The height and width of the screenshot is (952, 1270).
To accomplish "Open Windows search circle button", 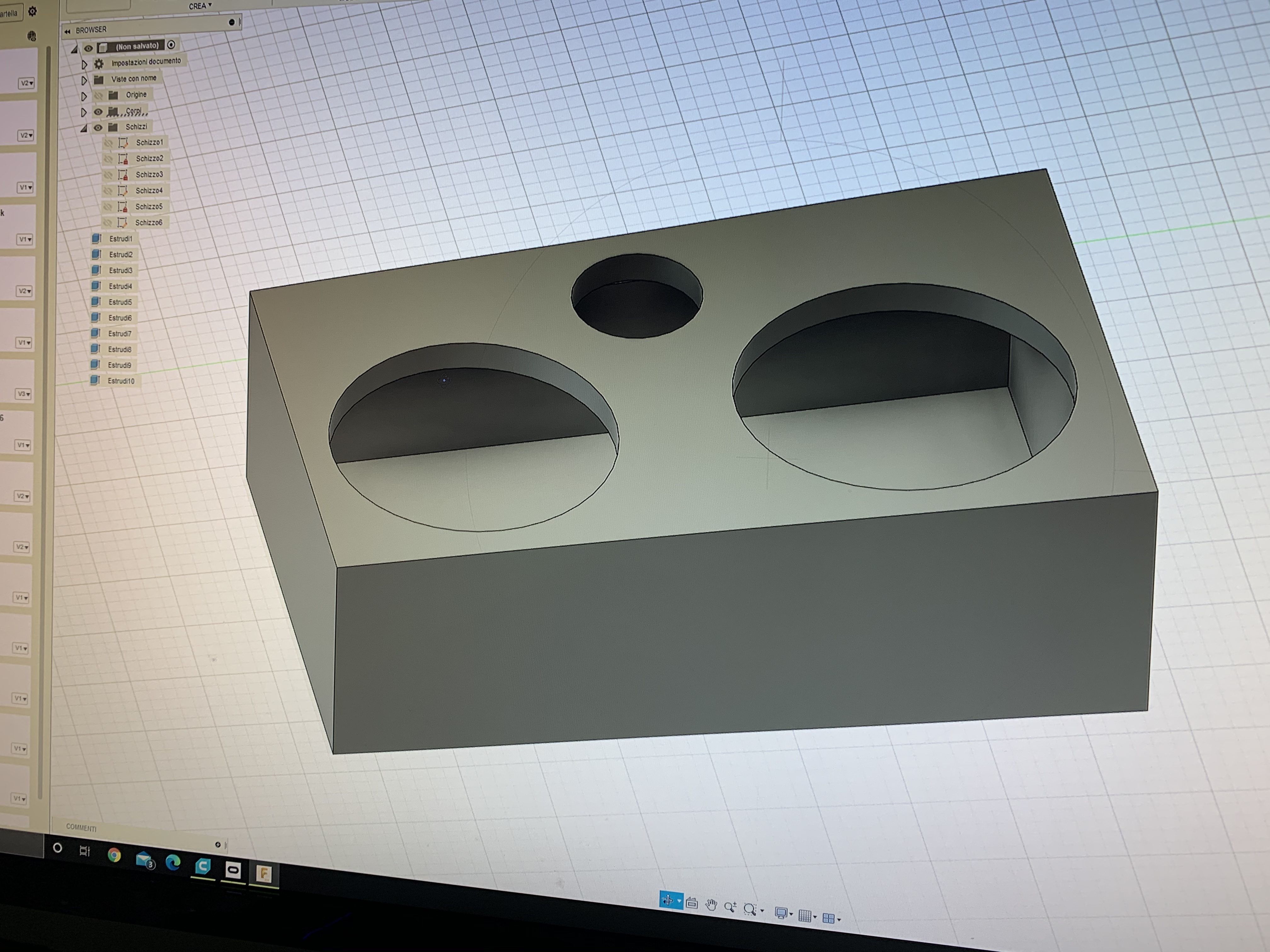I will pyautogui.click(x=57, y=847).
